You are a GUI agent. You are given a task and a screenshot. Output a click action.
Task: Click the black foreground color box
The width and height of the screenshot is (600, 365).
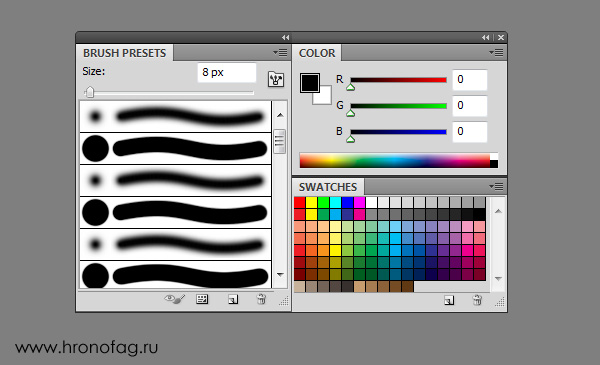pos(310,83)
